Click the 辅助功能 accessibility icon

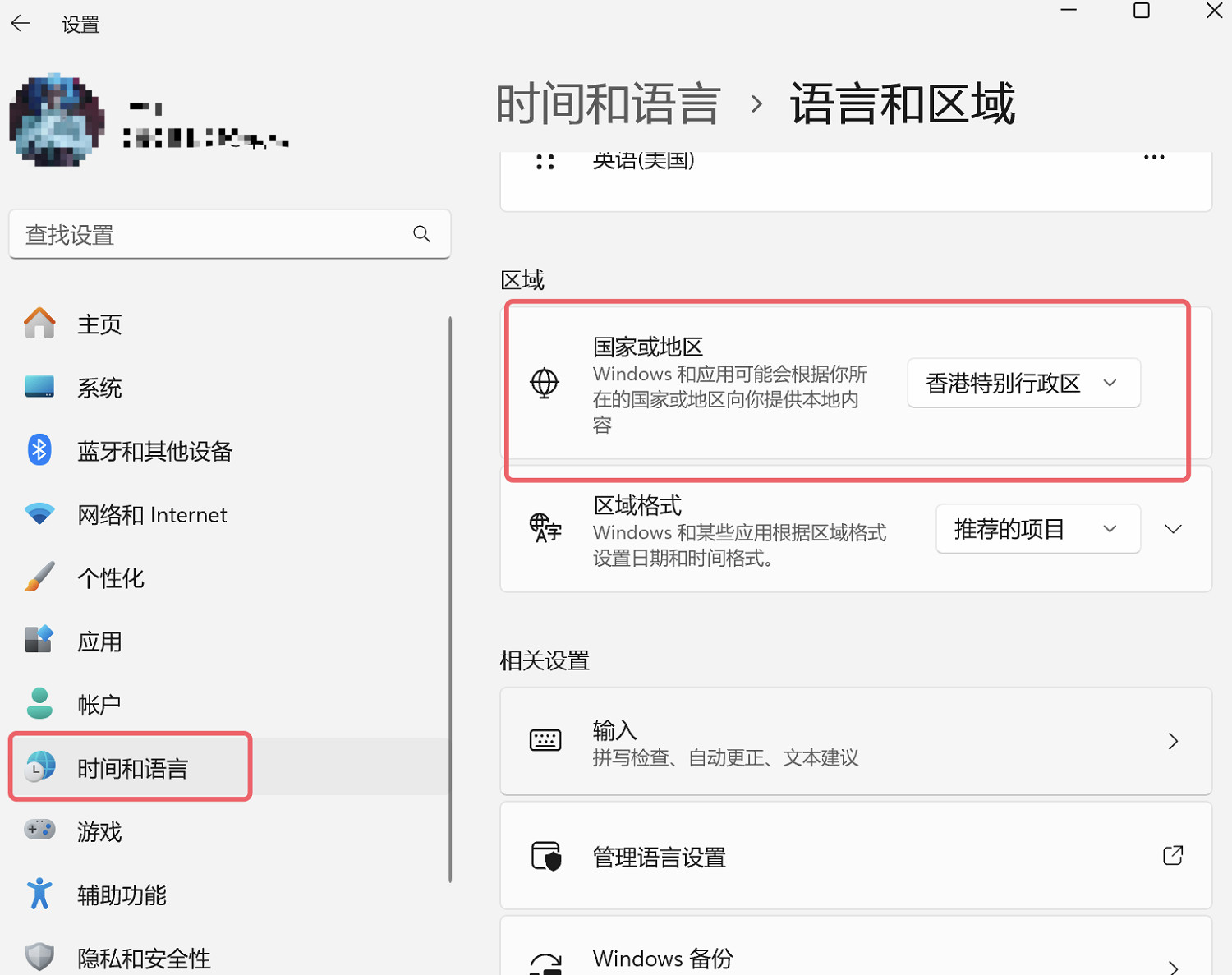(39, 895)
